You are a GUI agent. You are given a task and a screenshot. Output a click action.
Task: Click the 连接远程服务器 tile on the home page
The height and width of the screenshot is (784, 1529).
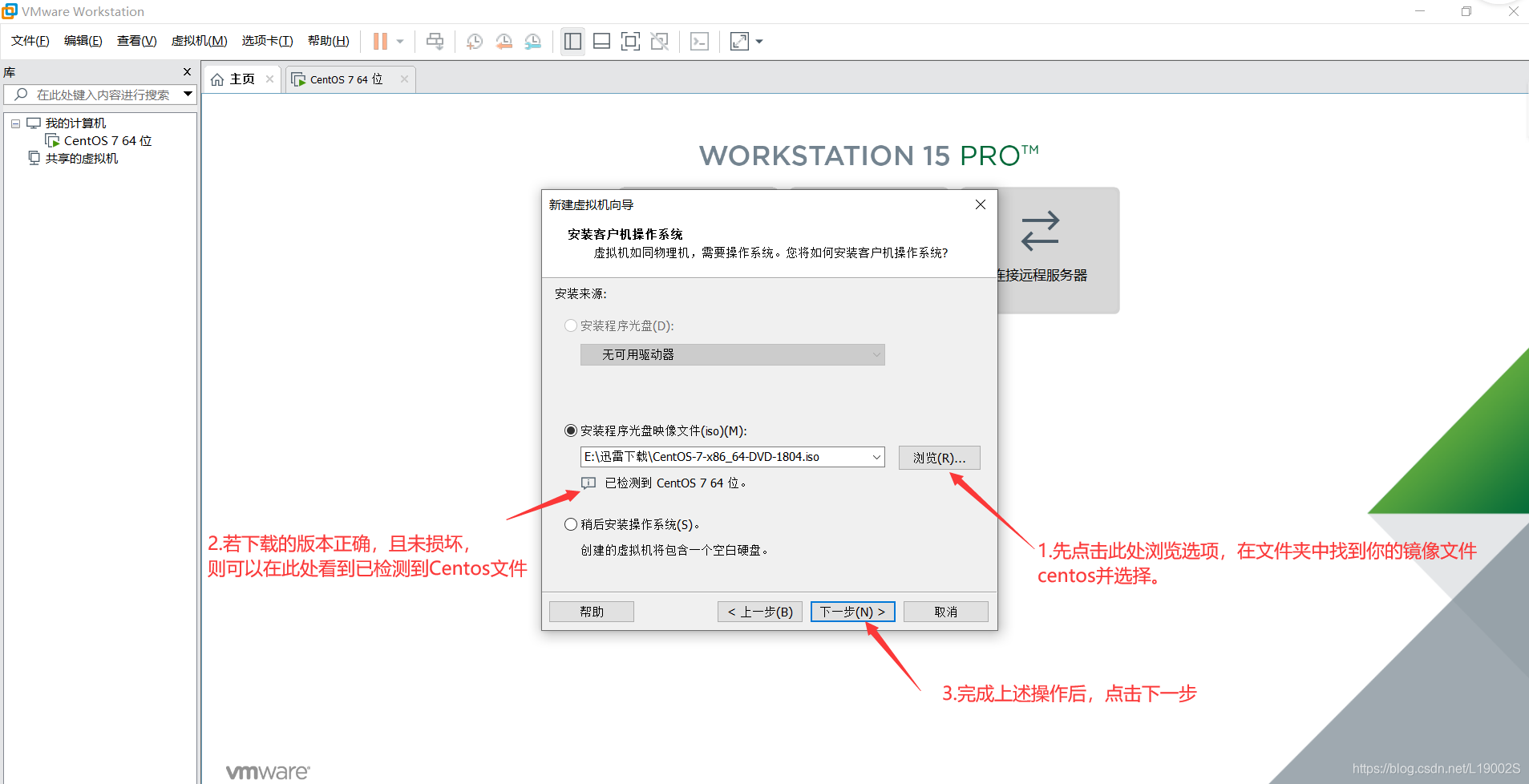pos(1058,250)
